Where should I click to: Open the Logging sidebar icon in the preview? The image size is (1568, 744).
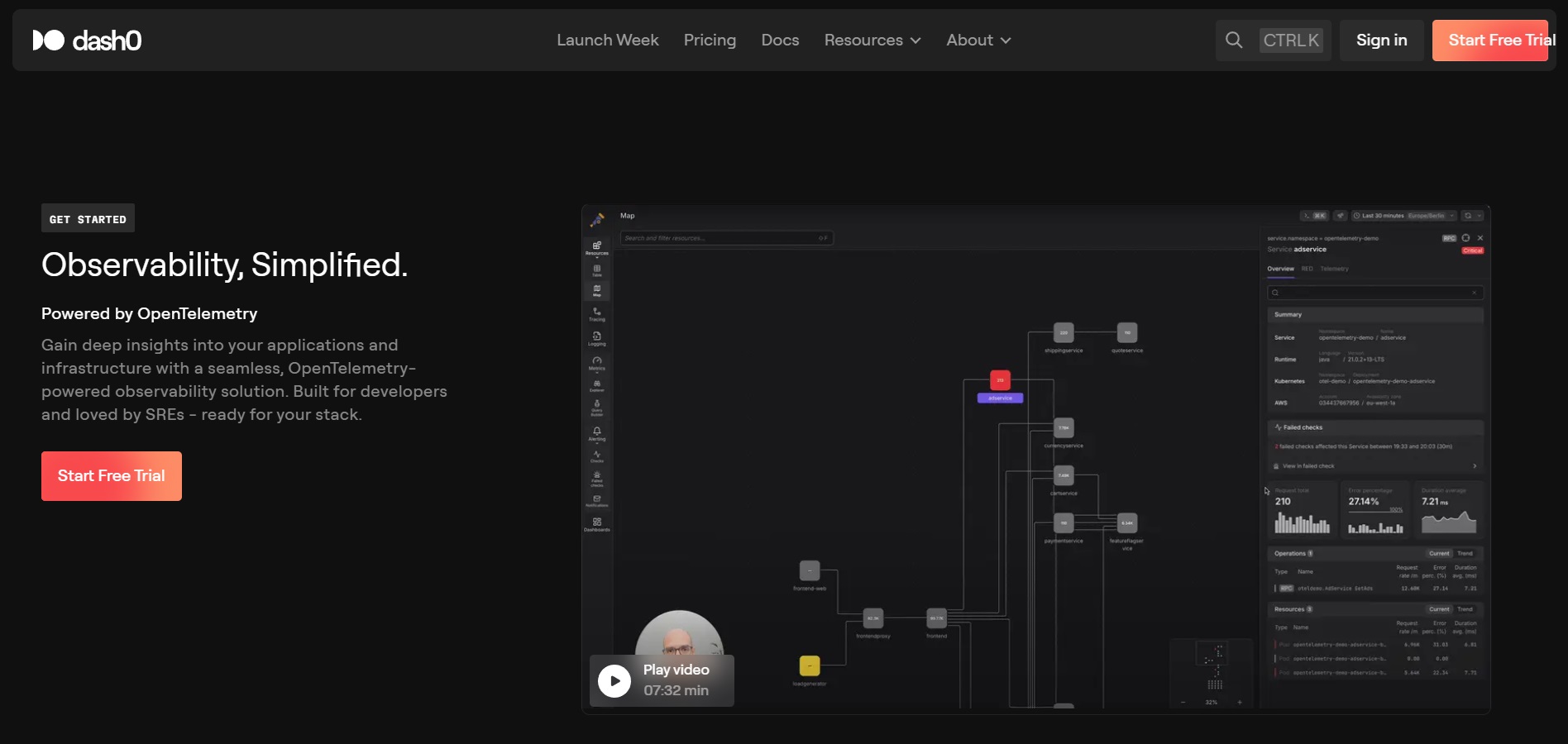coord(597,338)
